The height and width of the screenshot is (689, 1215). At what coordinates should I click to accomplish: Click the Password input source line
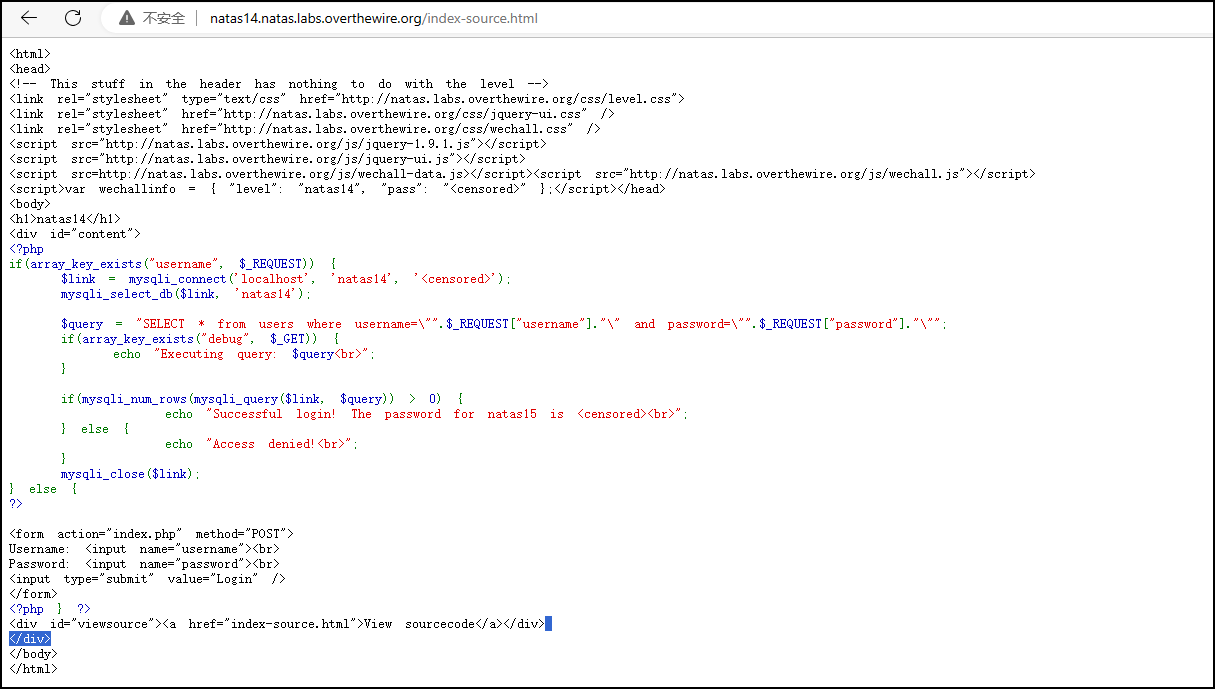pyautogui.click(x=144, y=564)
